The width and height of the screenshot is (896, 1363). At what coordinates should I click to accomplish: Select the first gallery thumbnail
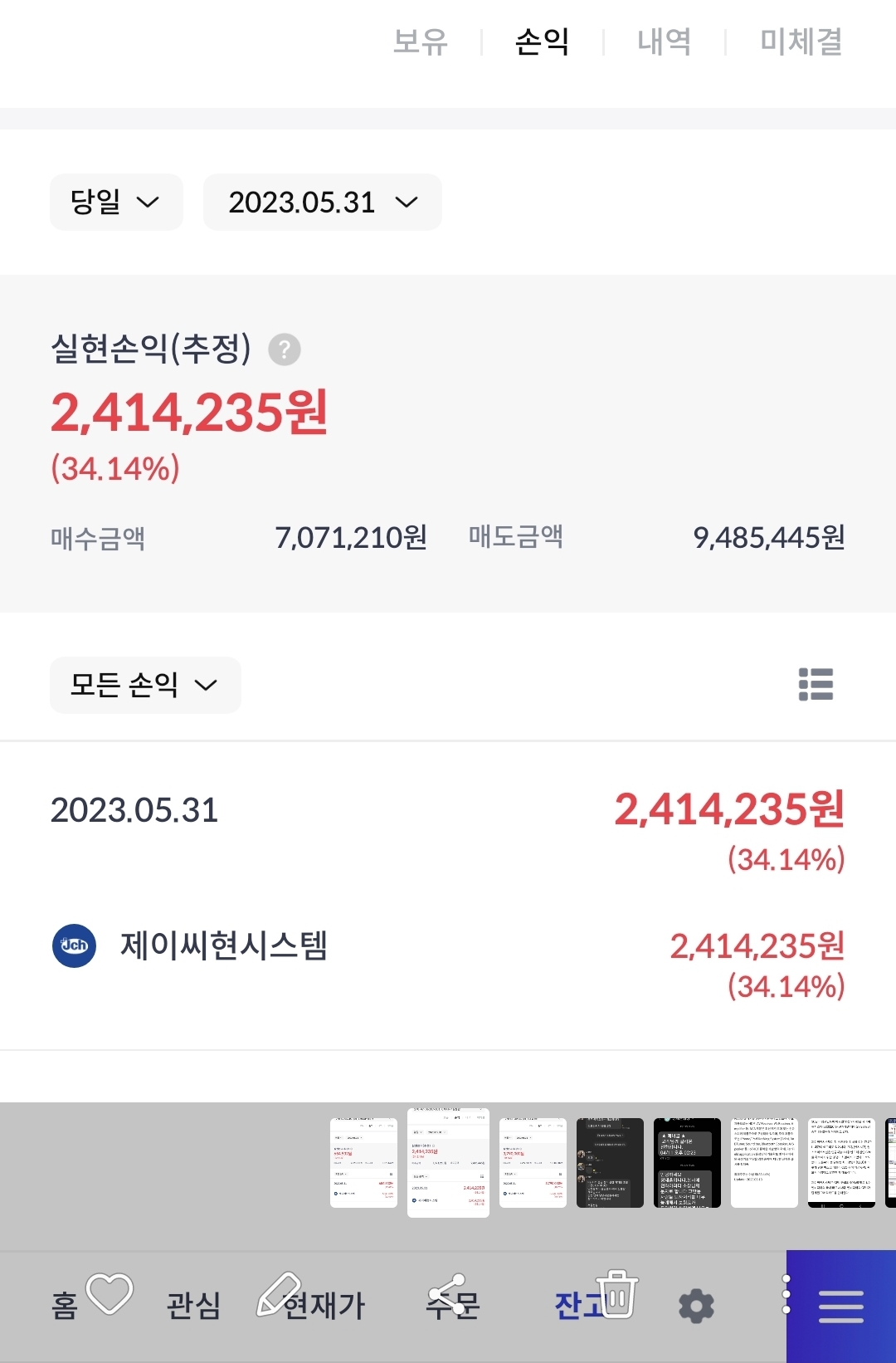coord(363,1163)
